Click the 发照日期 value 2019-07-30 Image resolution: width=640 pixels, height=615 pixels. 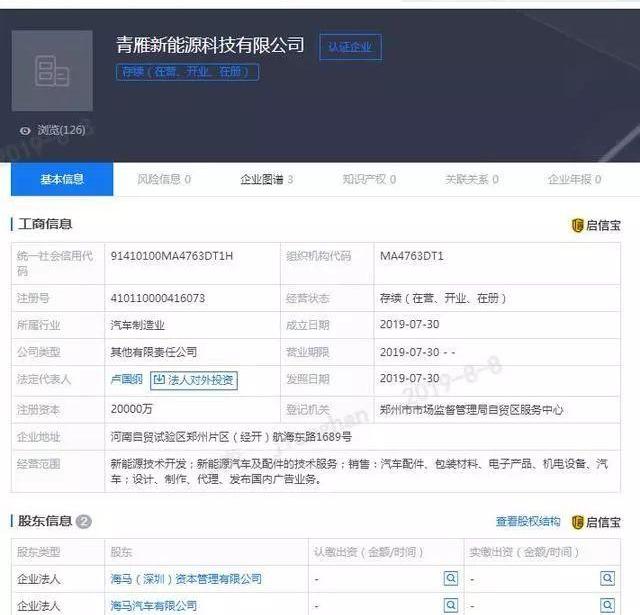pyautogui.click(x=409, y=378)
